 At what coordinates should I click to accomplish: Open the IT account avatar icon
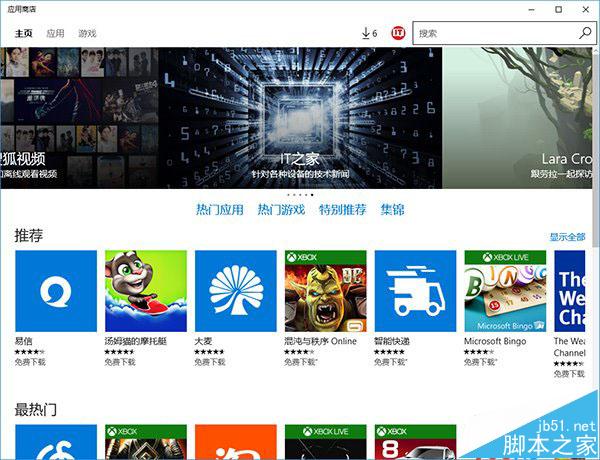tap(398, 33)
